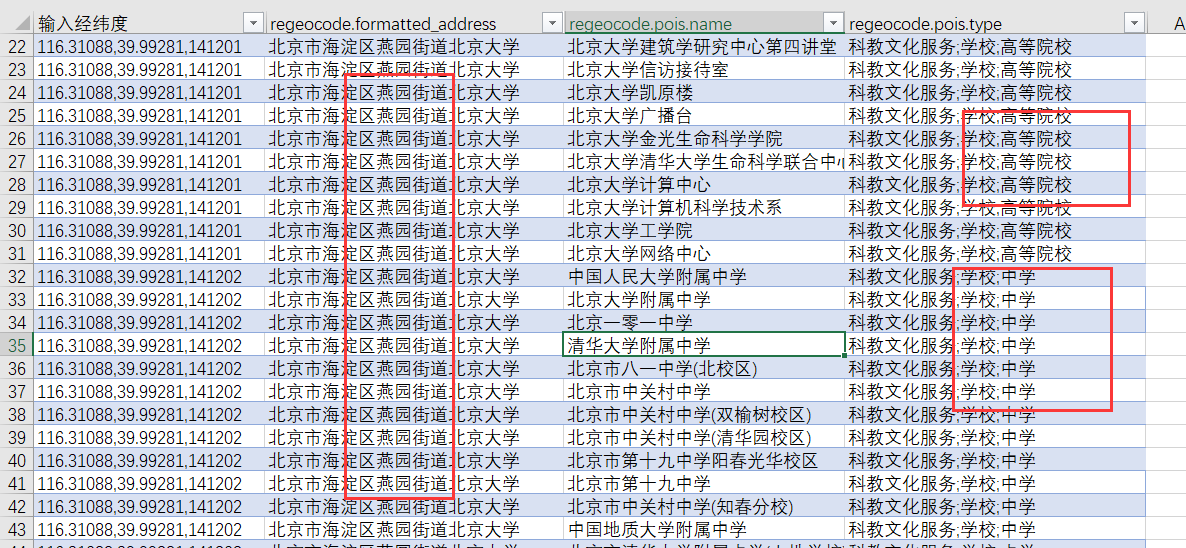Select cell 北京大学清华大学生命科学联合中心
Image resolution: width=1186 pixels, height=548 pixels.
705,162
